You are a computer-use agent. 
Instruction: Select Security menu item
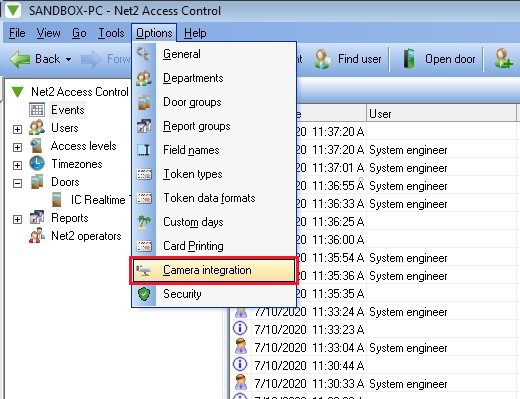click(x=214, y=294)
